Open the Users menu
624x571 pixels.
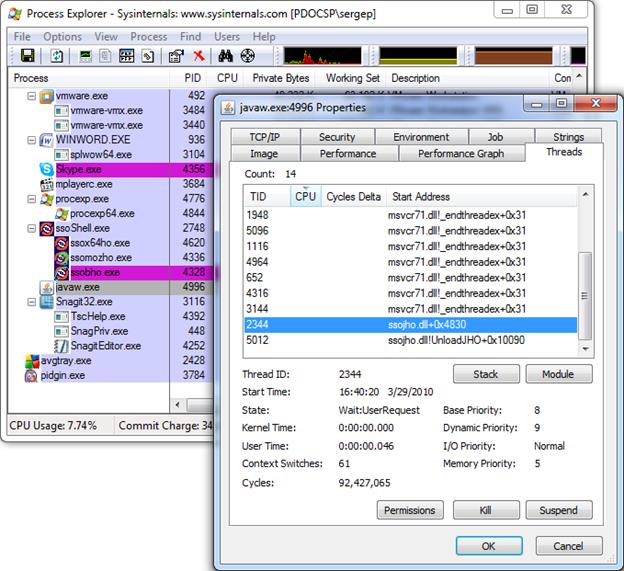pyautogui.click(x=227, y=37)
